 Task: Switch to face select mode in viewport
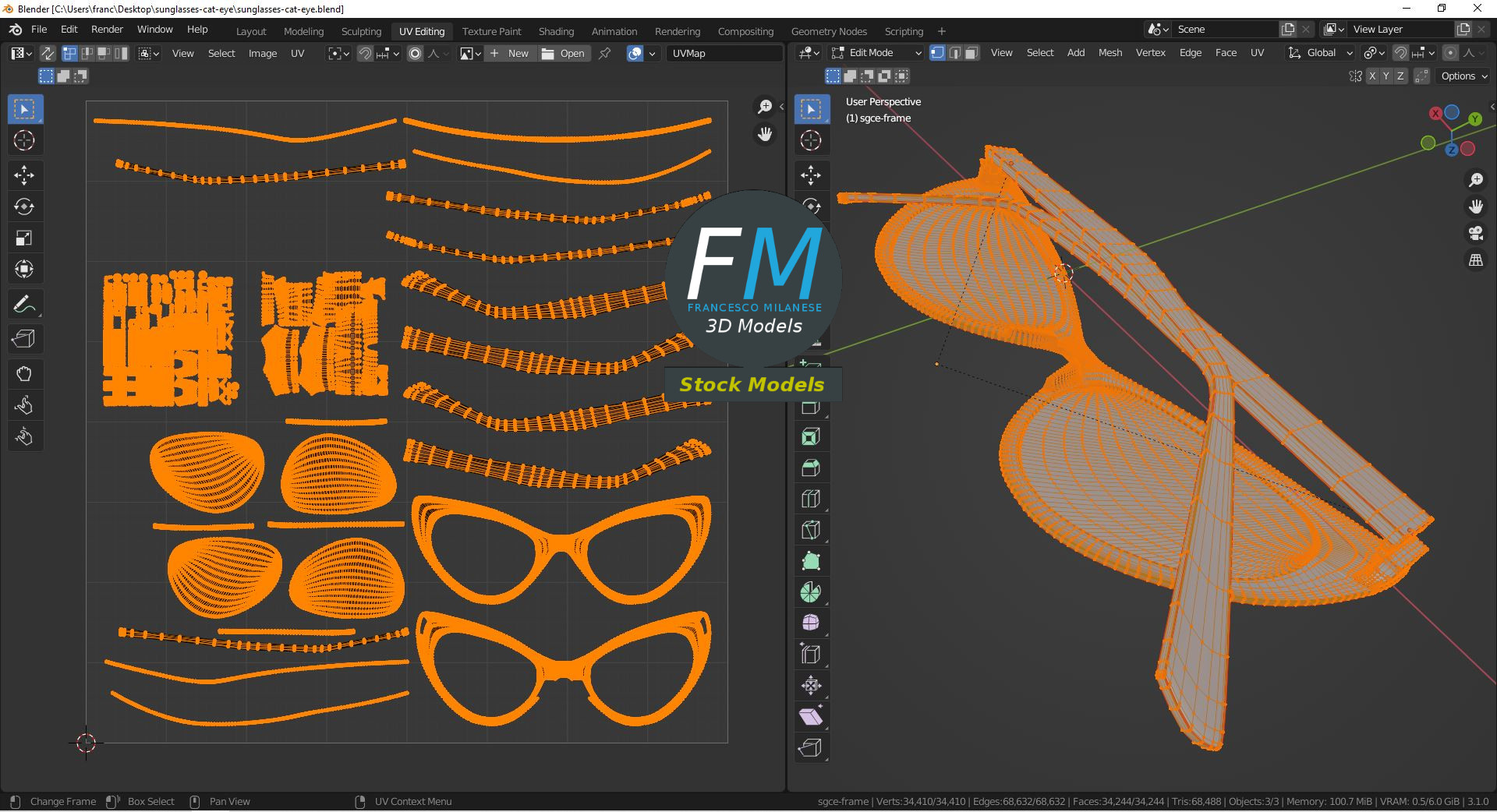(971, 53)
